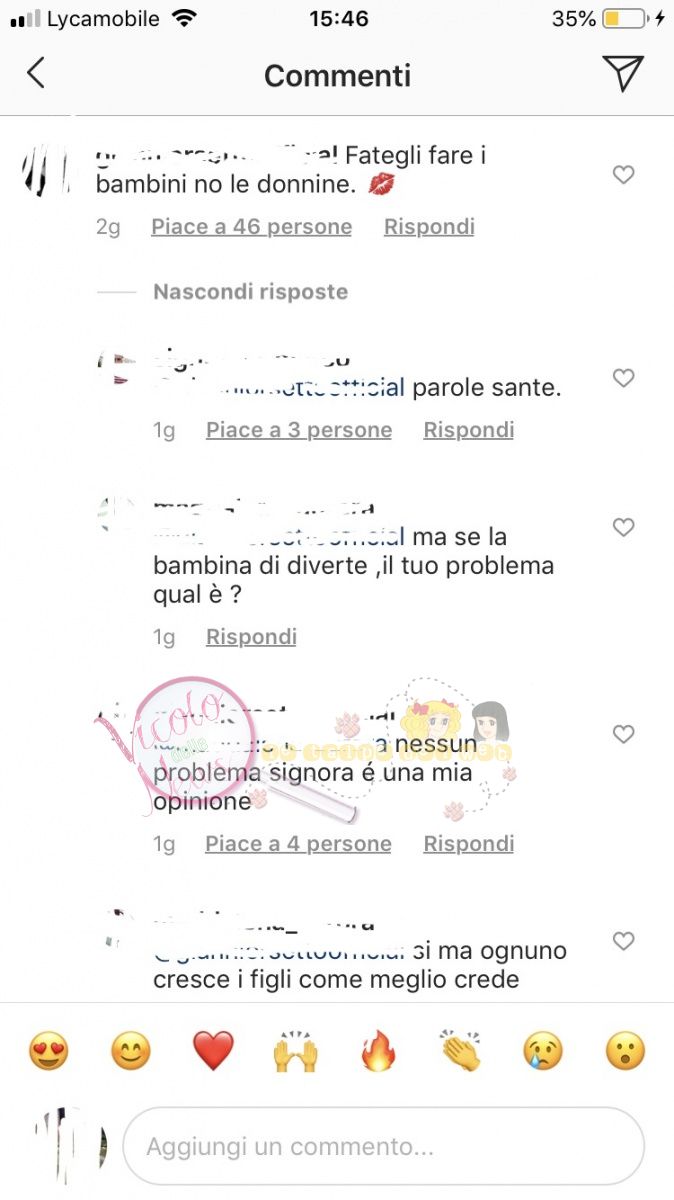Insert crying face emoji quick reaction
674x1200 pixels.
[543, 1052]
